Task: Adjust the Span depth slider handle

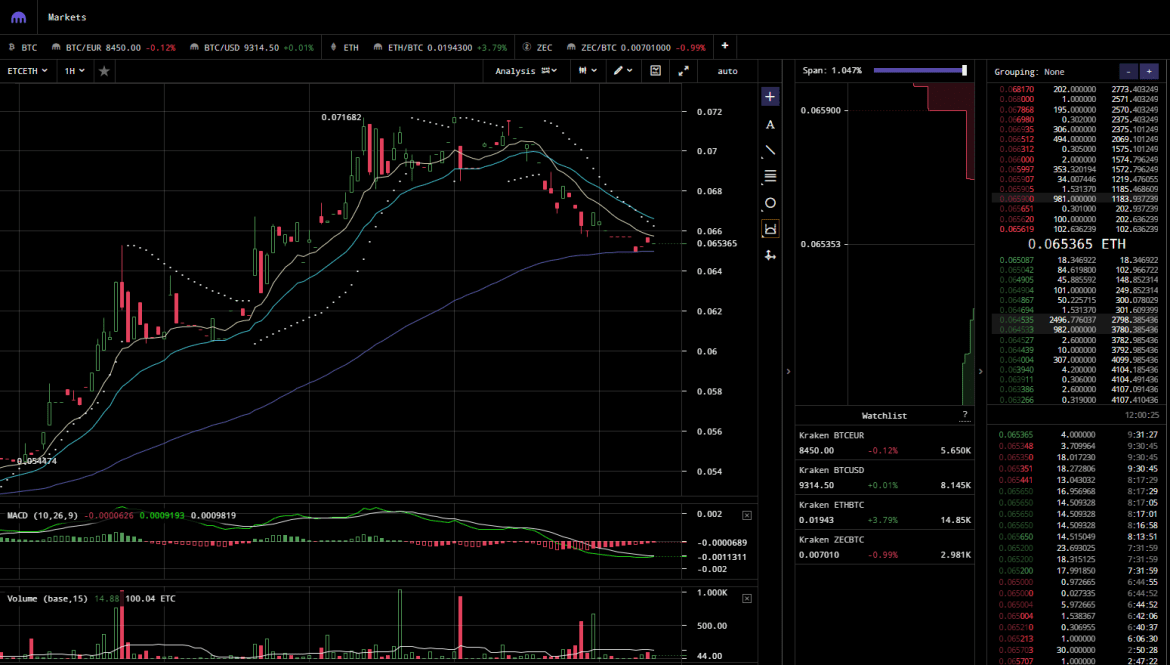Action: [x=964, y=70]
